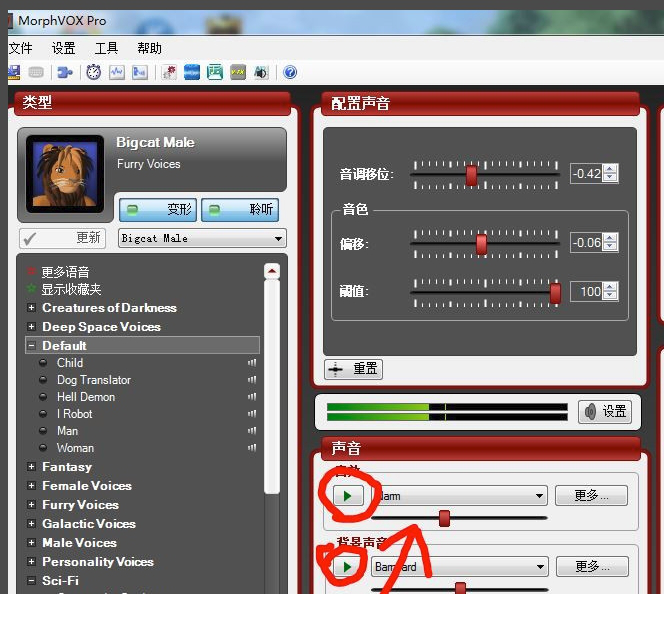Screen dimensions: 664x617
Task: Click the speaker toolbar icon
Action: tap(261, 72)
